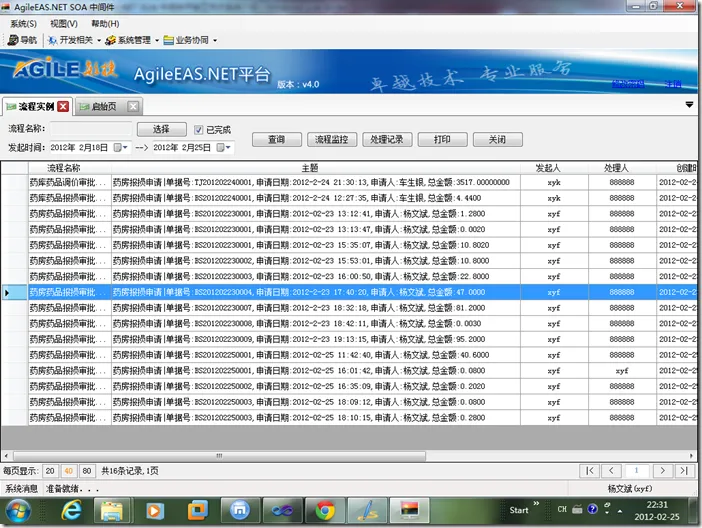Open the 视图(V) menu
Viewport: 702px width, 528px height.
[x=64, y=24]
